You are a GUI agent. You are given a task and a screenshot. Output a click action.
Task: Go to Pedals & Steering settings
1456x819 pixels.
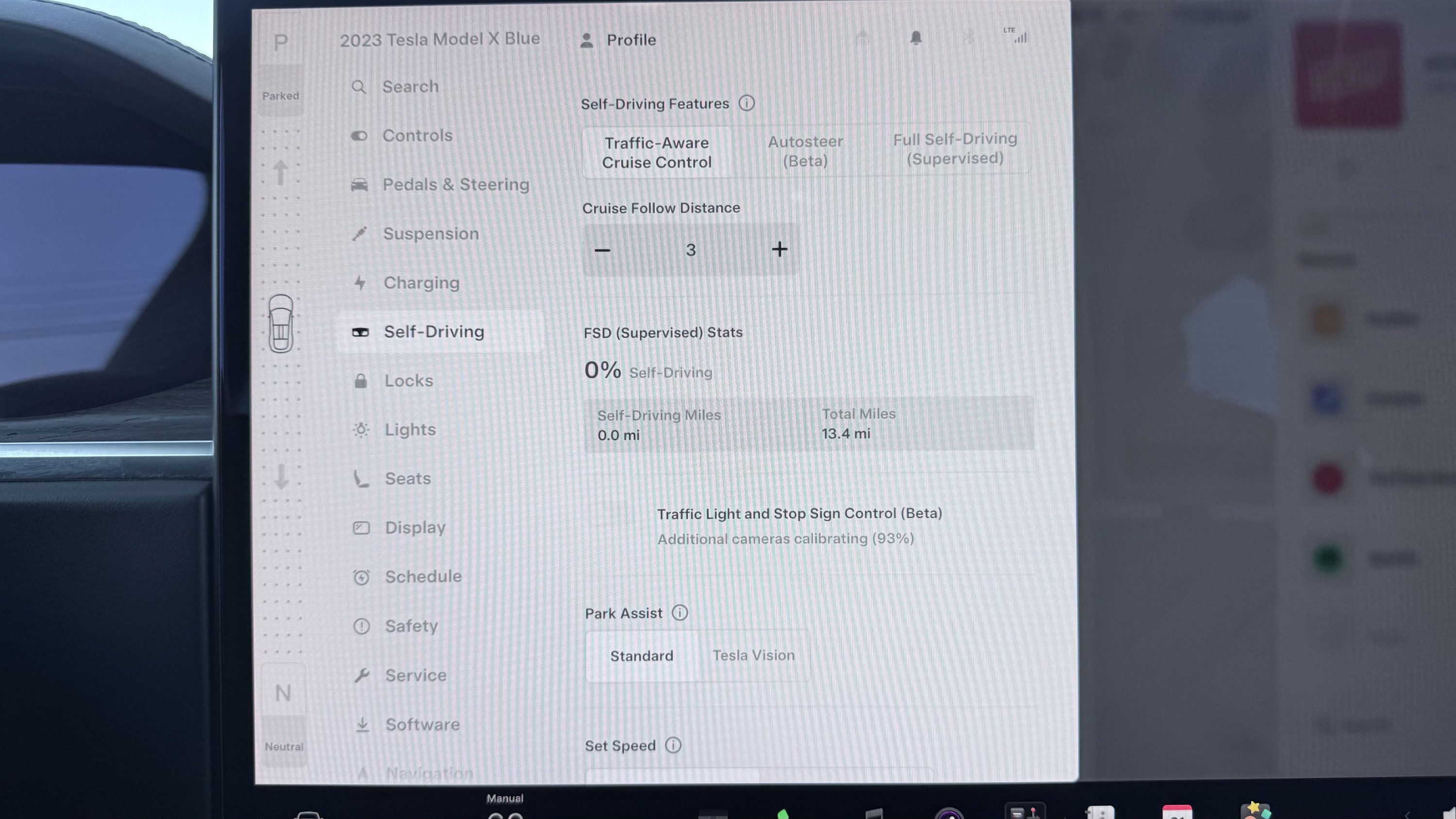(441, 185)
